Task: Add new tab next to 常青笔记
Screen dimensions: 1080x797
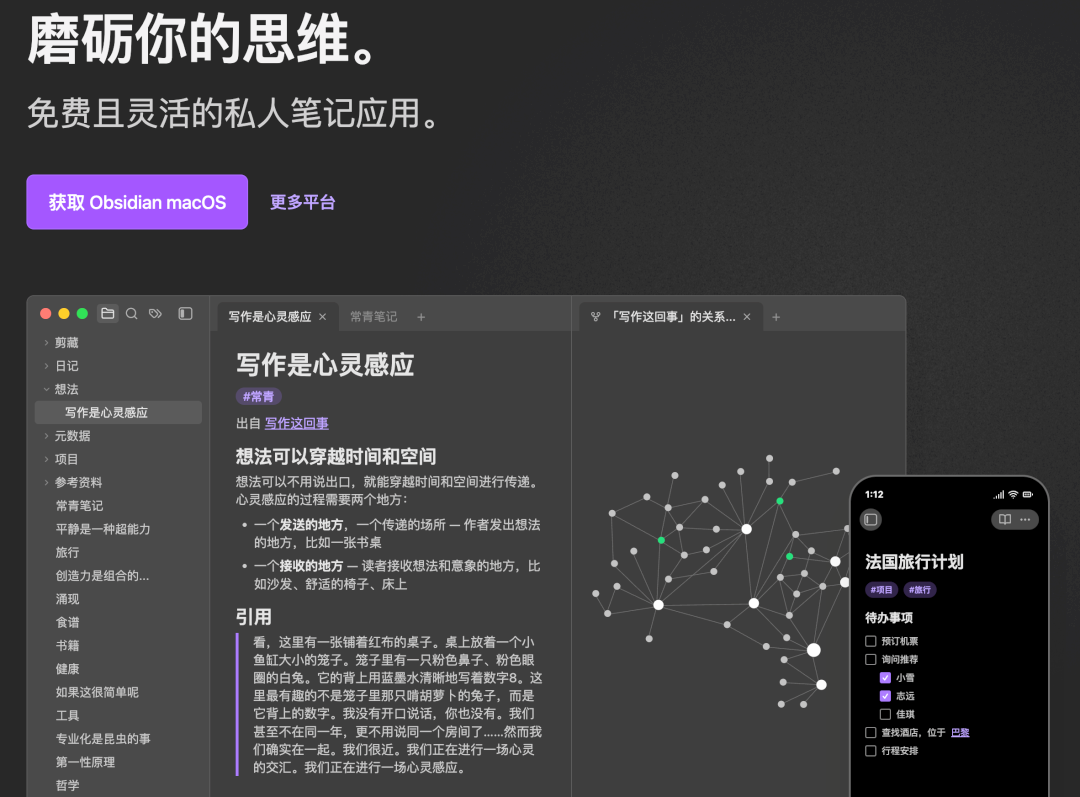Action: tap(421, 317)
